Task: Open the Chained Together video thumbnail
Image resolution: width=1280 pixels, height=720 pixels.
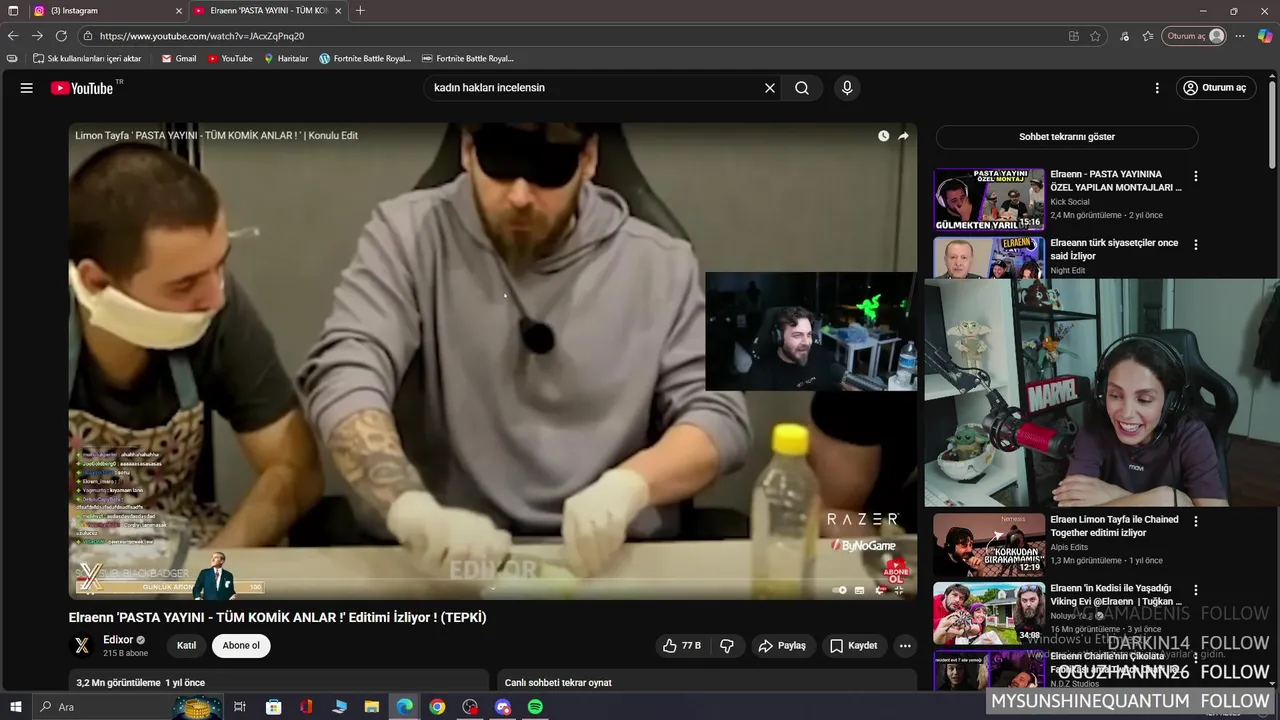Action: pos(989,545)
